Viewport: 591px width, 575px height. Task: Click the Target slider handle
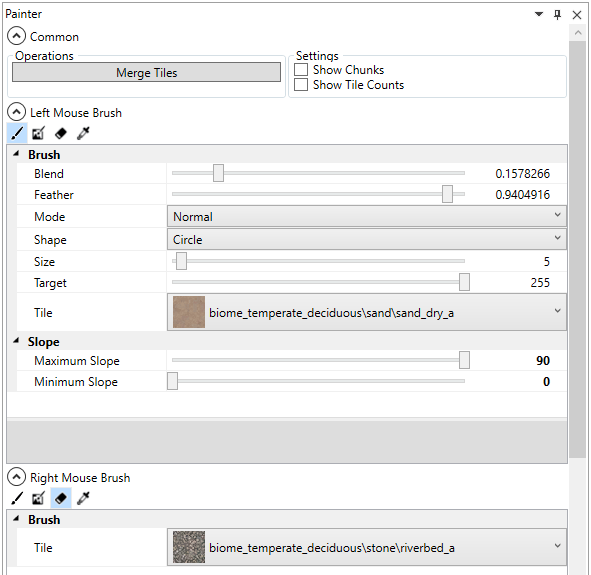click(x=464, y=282)
